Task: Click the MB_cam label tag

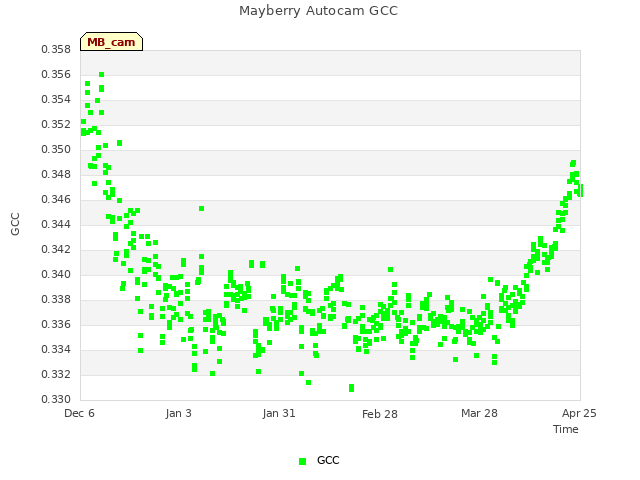Action: [111, 42]
